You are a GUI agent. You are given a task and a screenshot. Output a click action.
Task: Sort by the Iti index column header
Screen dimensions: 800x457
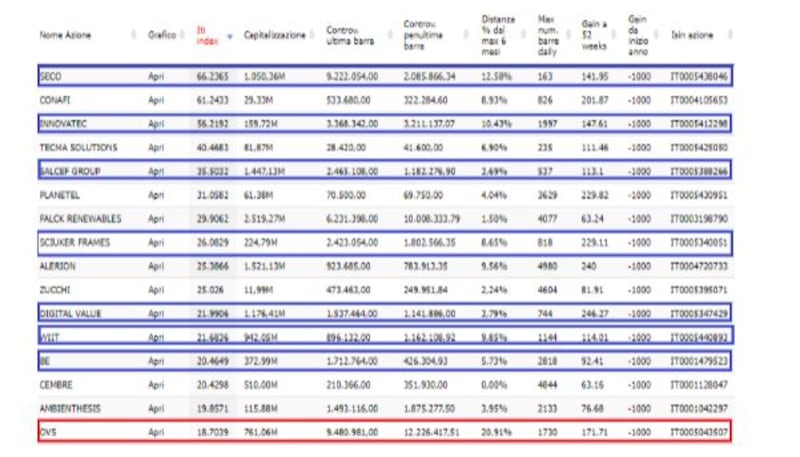(x=208, y=36)
